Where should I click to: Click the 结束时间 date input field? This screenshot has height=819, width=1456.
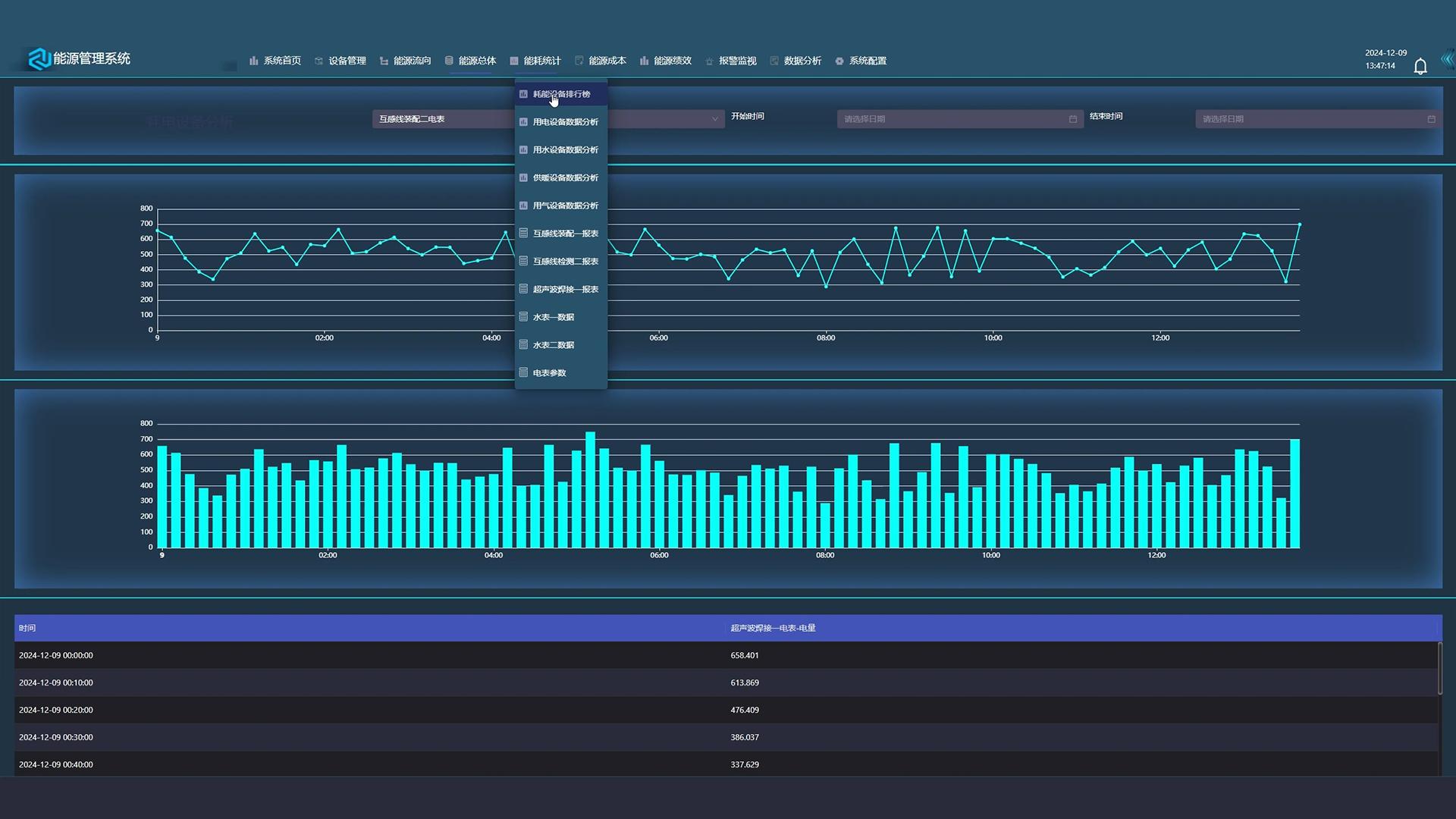[x=1318, y=119]
